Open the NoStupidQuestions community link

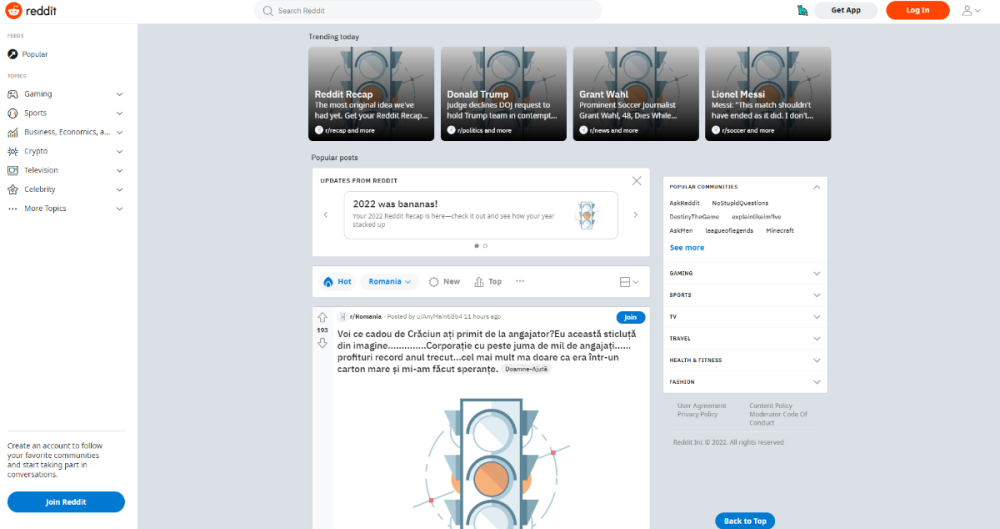pos(740,203)
